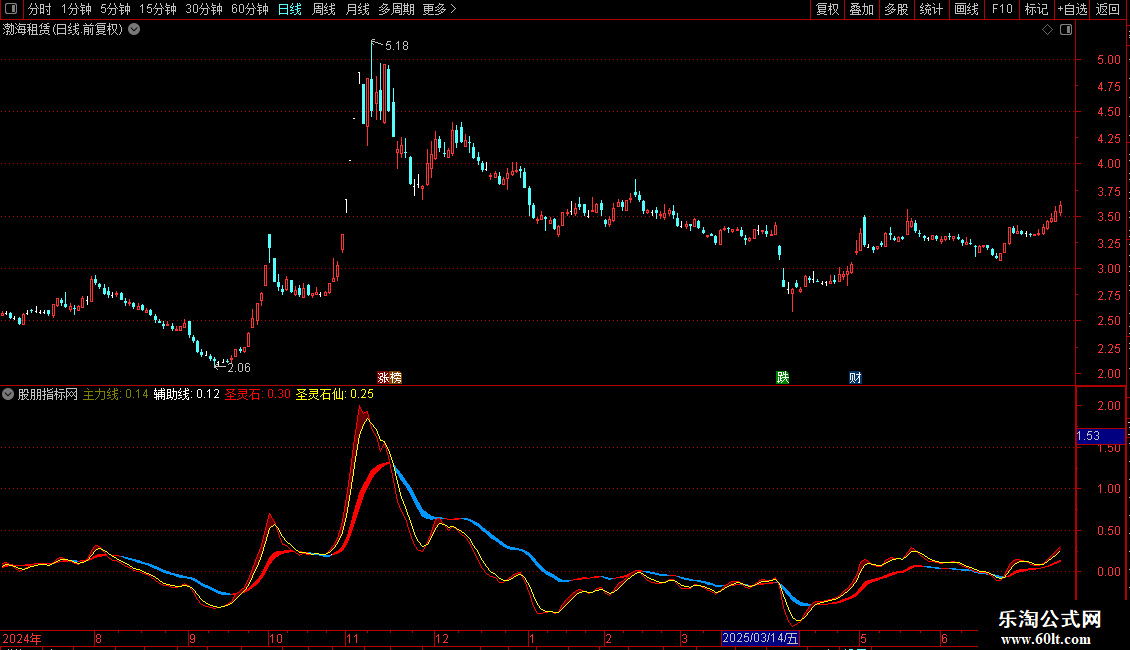Click the 5.18 high price label

396,46
